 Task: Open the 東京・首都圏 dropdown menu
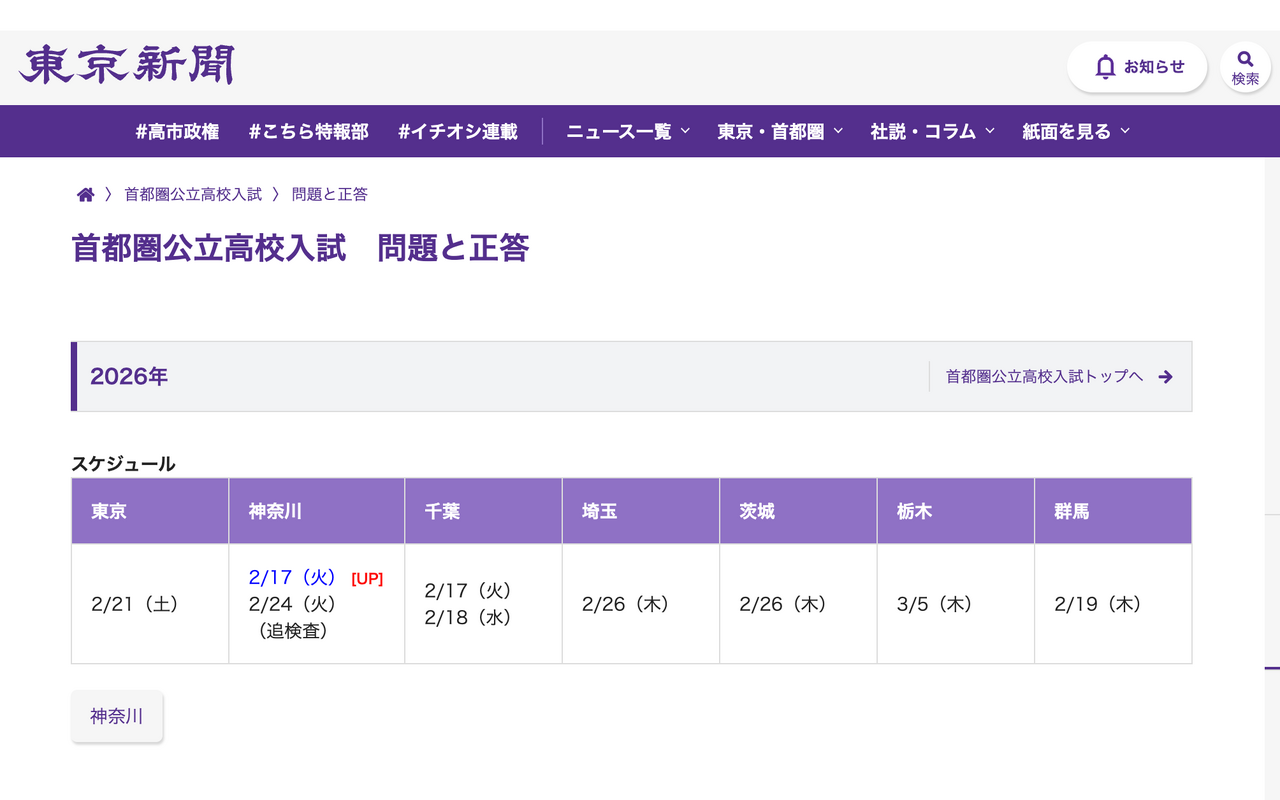(x=780, y=131)
